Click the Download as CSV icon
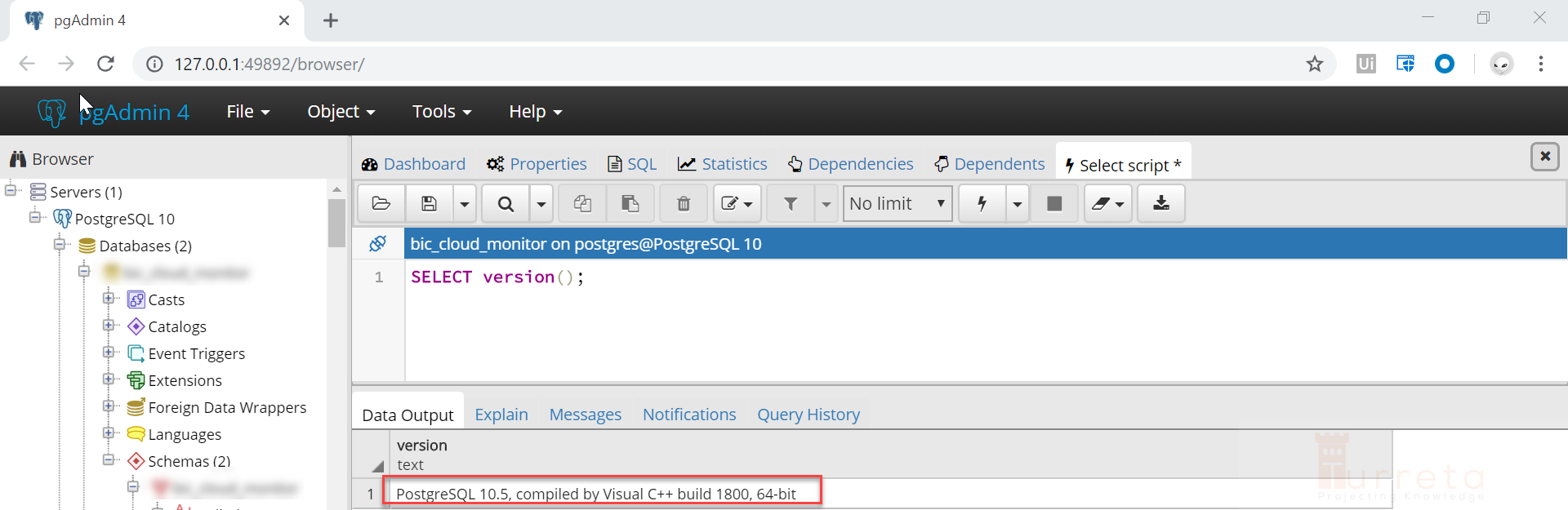Viewport: 1568px width, 510px height. tap(1160, 203)
